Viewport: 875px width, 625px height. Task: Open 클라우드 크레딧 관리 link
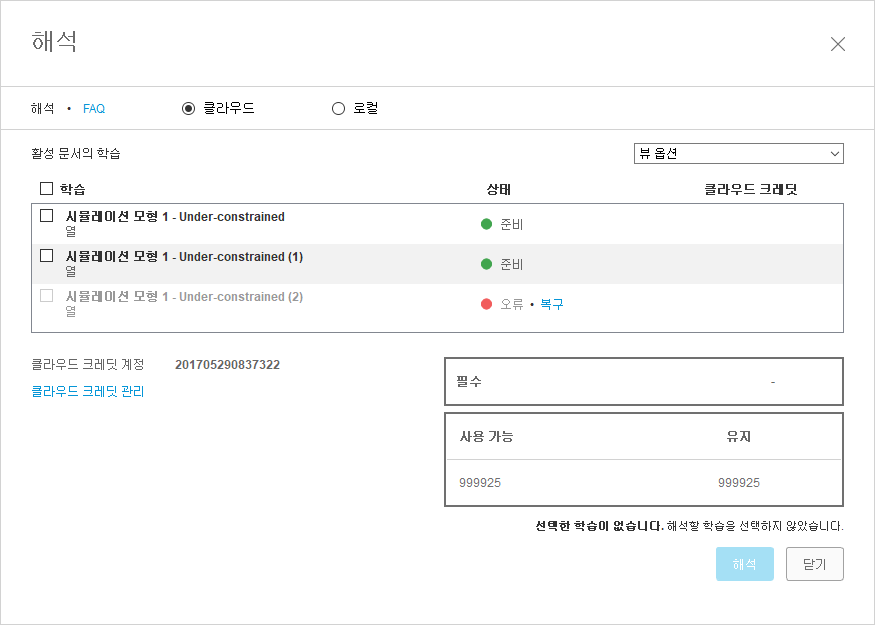coord(88,392)
